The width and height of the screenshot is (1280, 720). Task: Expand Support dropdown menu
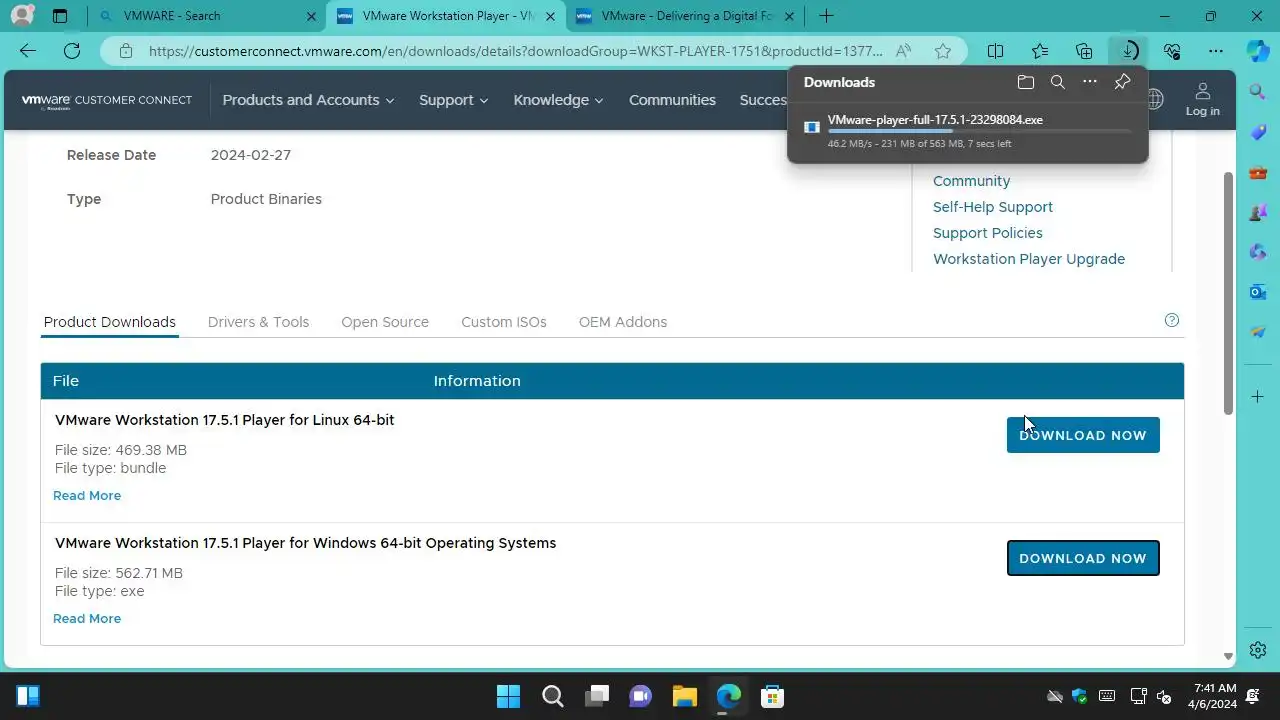click(453, 100)
